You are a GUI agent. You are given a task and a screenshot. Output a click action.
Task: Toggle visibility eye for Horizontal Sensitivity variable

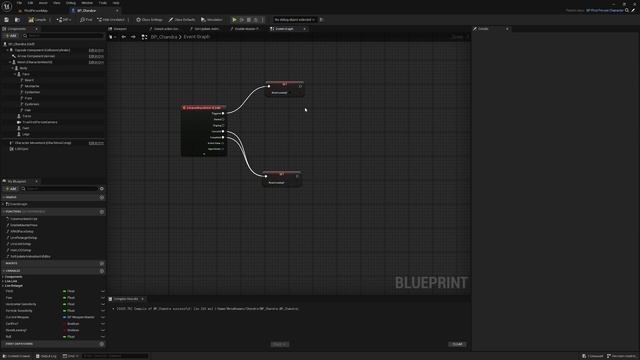[103, 304]
